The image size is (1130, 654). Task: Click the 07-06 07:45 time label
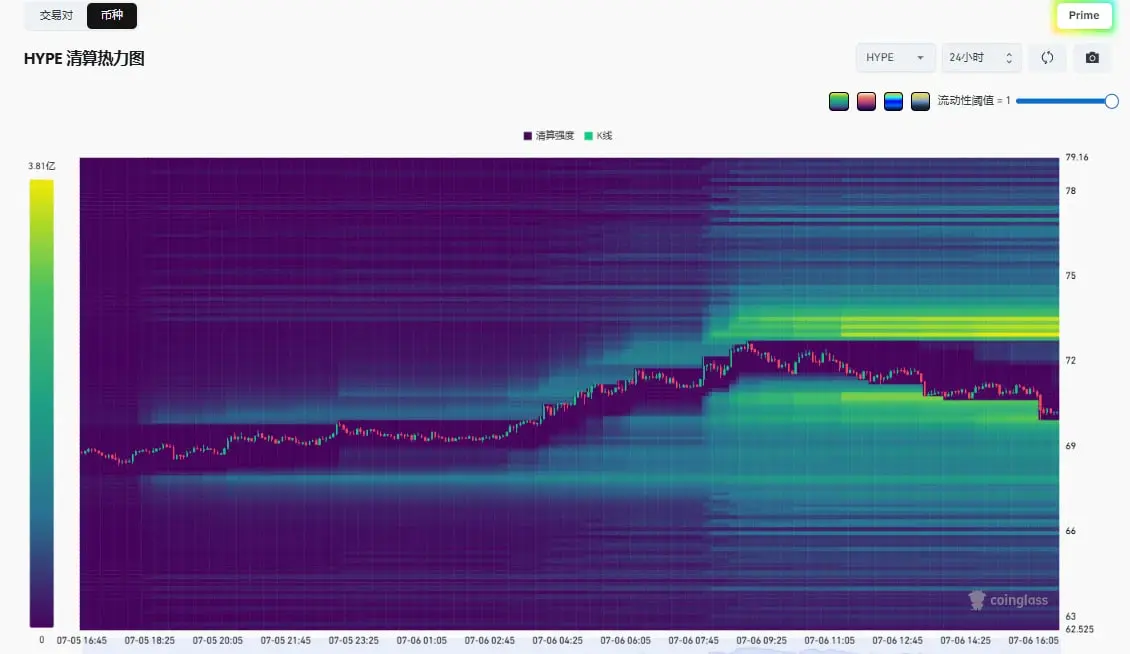pyautogui.click(x=693, y=640)
